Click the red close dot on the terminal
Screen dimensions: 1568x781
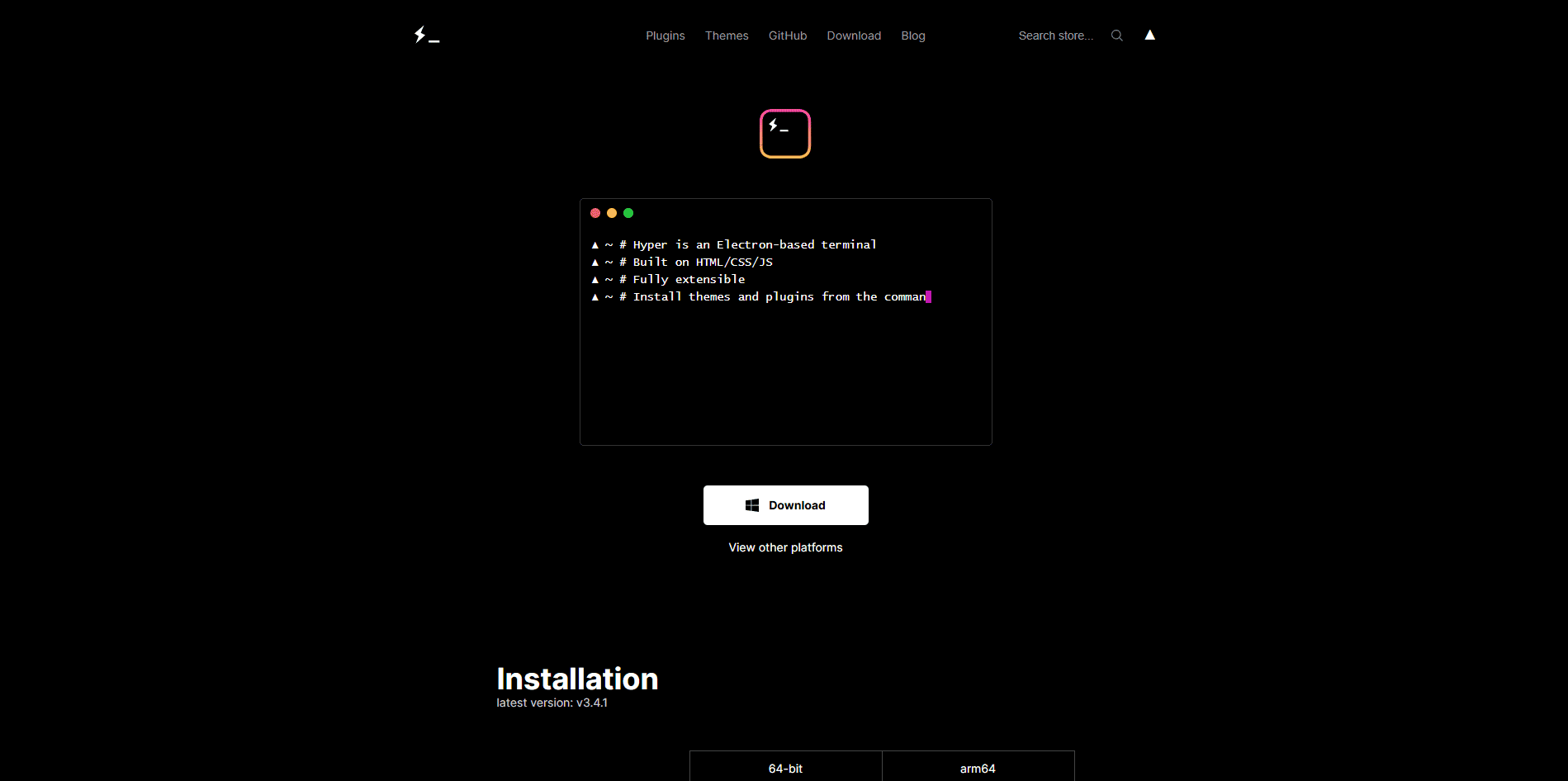coord(595,213)
